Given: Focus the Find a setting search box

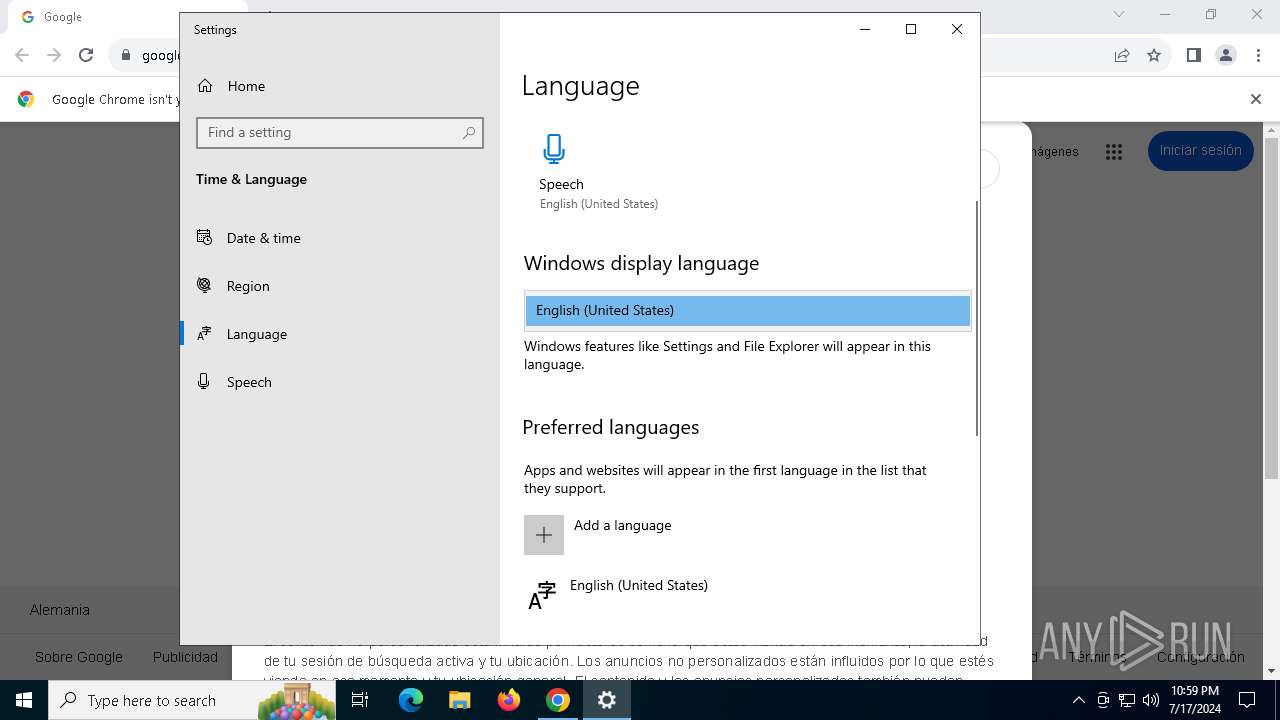Looking at the screenshot, I should (340, 132).
